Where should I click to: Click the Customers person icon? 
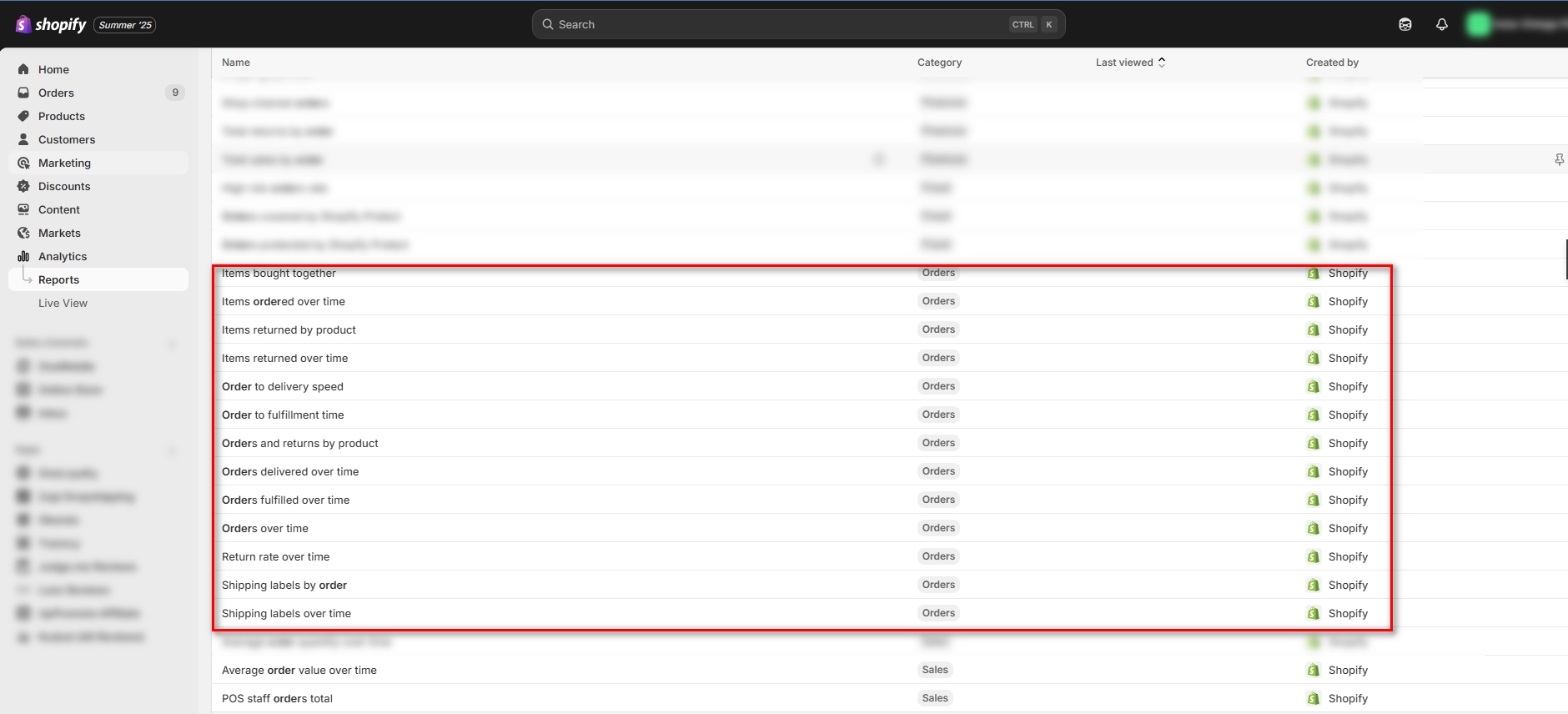tap(23, 139)
